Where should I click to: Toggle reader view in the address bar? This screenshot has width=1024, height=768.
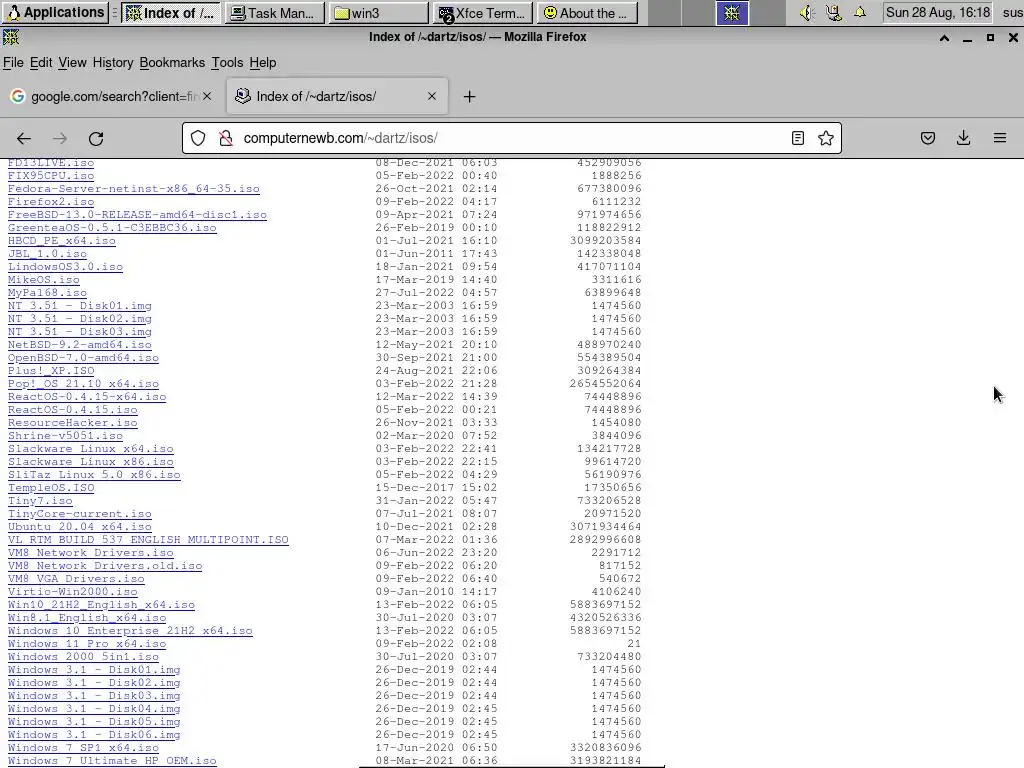(797, 138)
